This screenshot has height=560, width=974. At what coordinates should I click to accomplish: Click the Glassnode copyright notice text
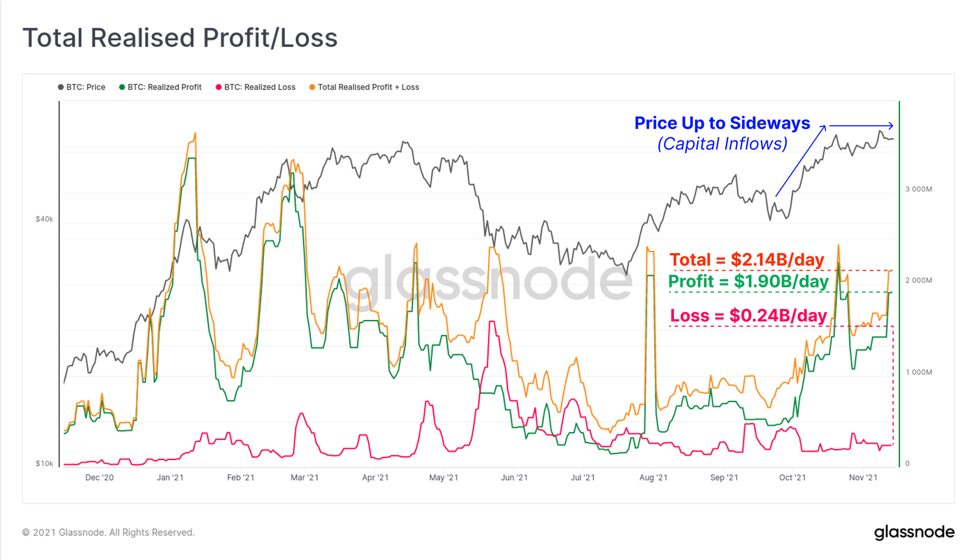109,533
